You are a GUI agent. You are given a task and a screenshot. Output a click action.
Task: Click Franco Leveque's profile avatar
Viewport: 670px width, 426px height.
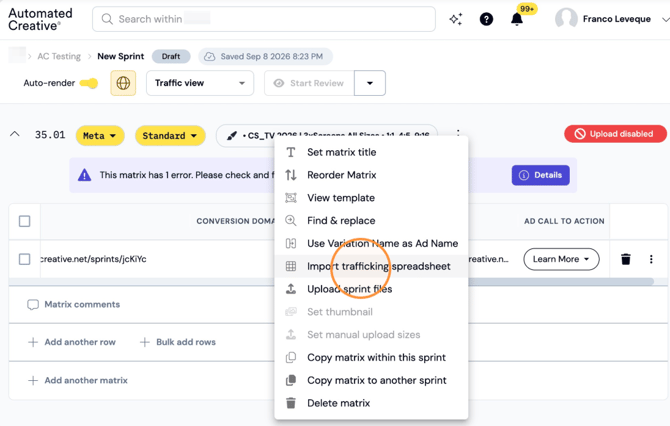pyautogui.click(x=566, y=19)
